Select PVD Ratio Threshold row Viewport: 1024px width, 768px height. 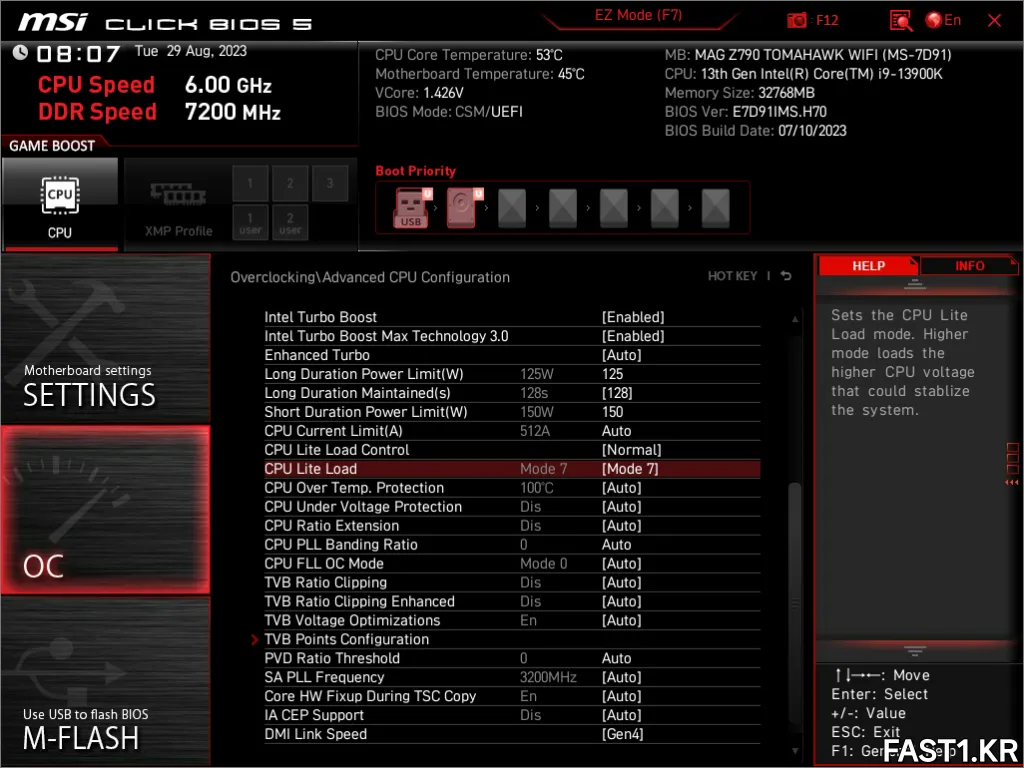tap(511, 658)
